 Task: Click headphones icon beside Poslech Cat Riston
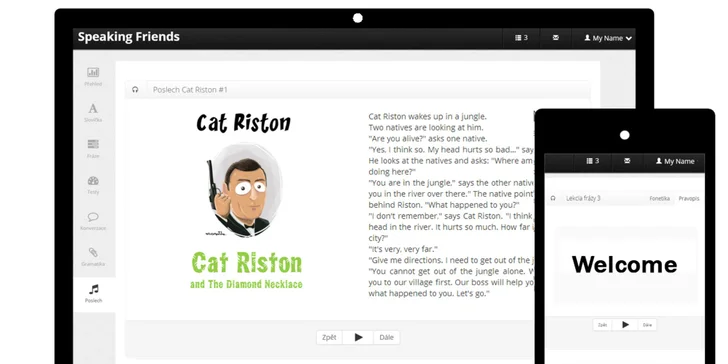pos(135,90)
